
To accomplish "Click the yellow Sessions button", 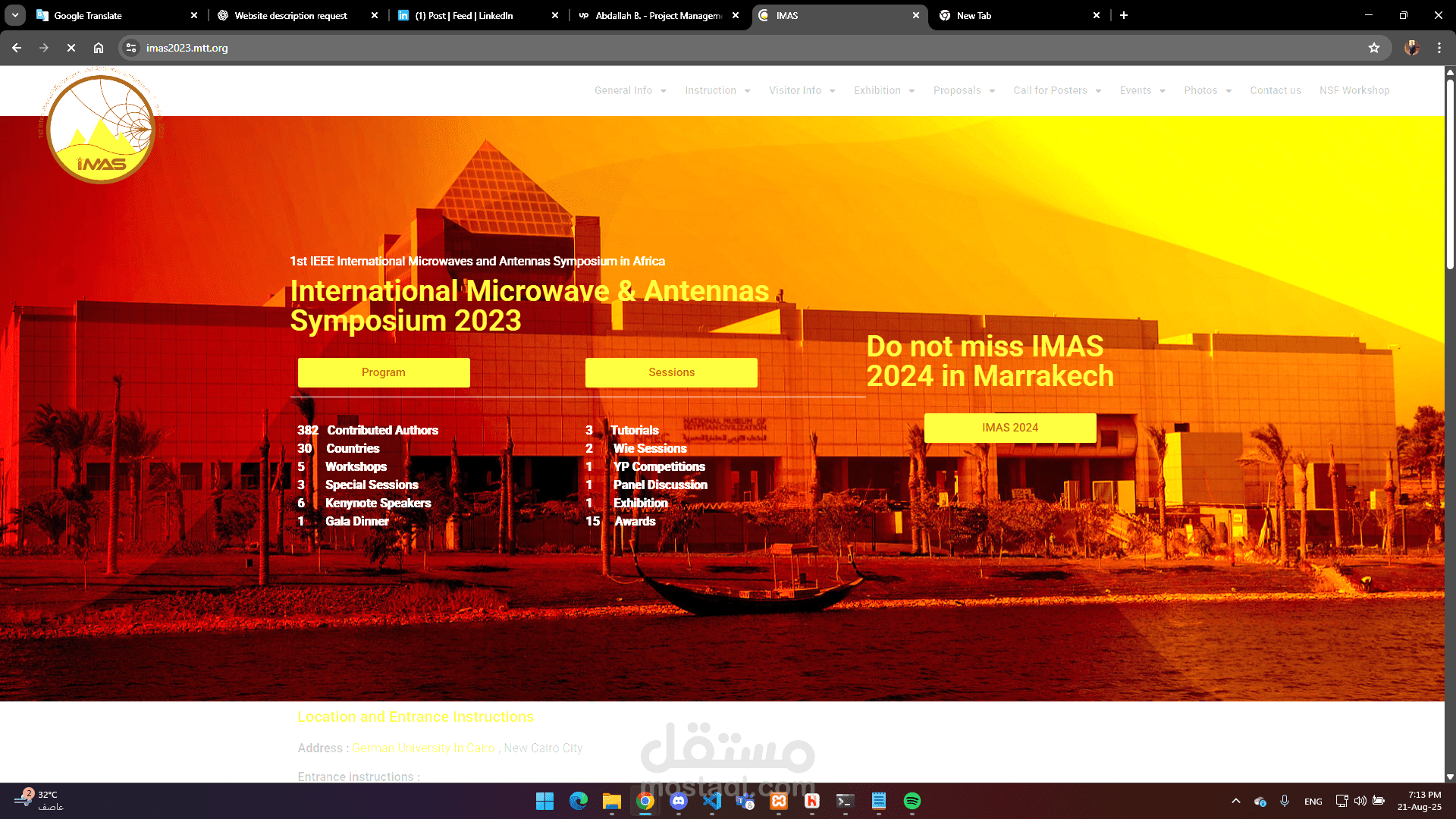I will coord(671,372).
